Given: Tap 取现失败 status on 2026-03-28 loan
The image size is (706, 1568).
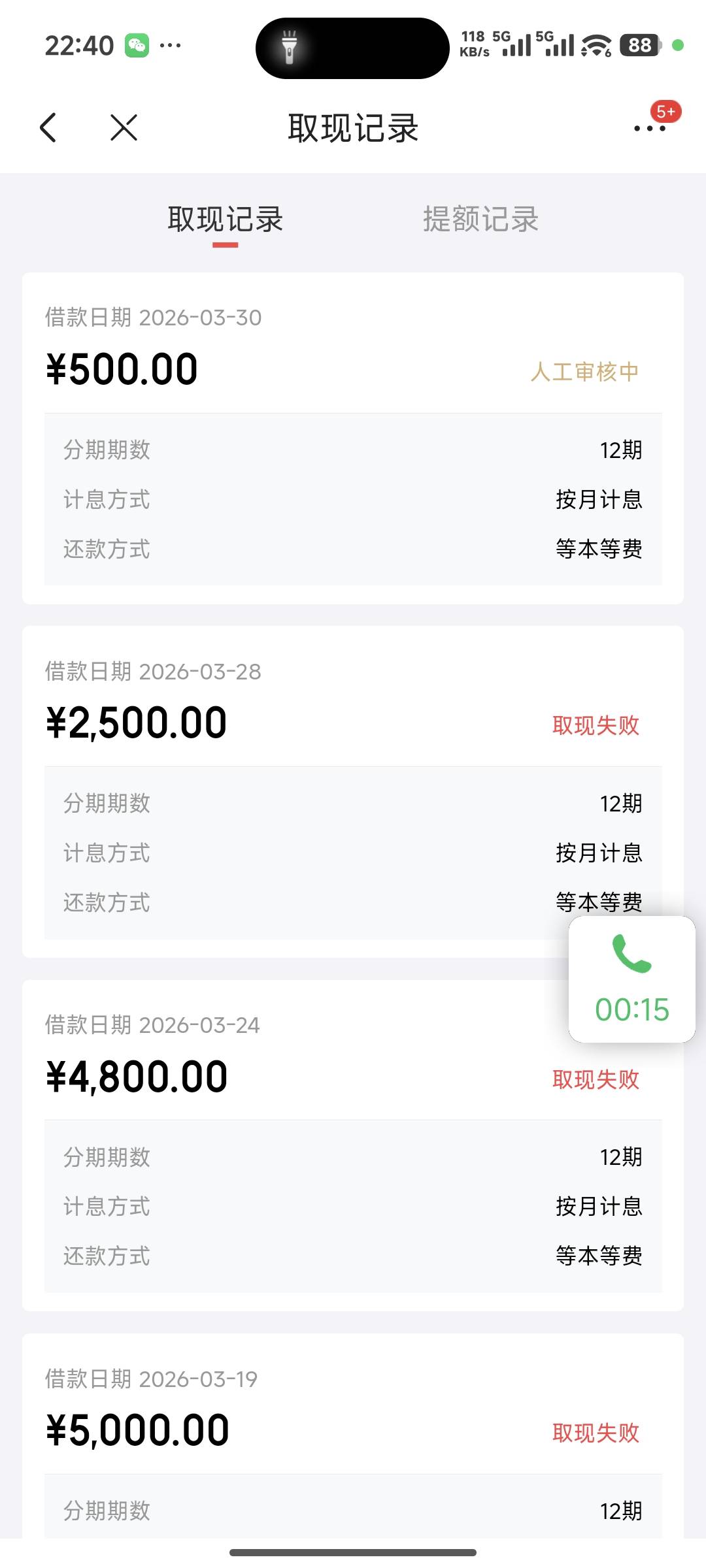Looking at the screenshot, I should pyautogui.click(x=596, y=725).
